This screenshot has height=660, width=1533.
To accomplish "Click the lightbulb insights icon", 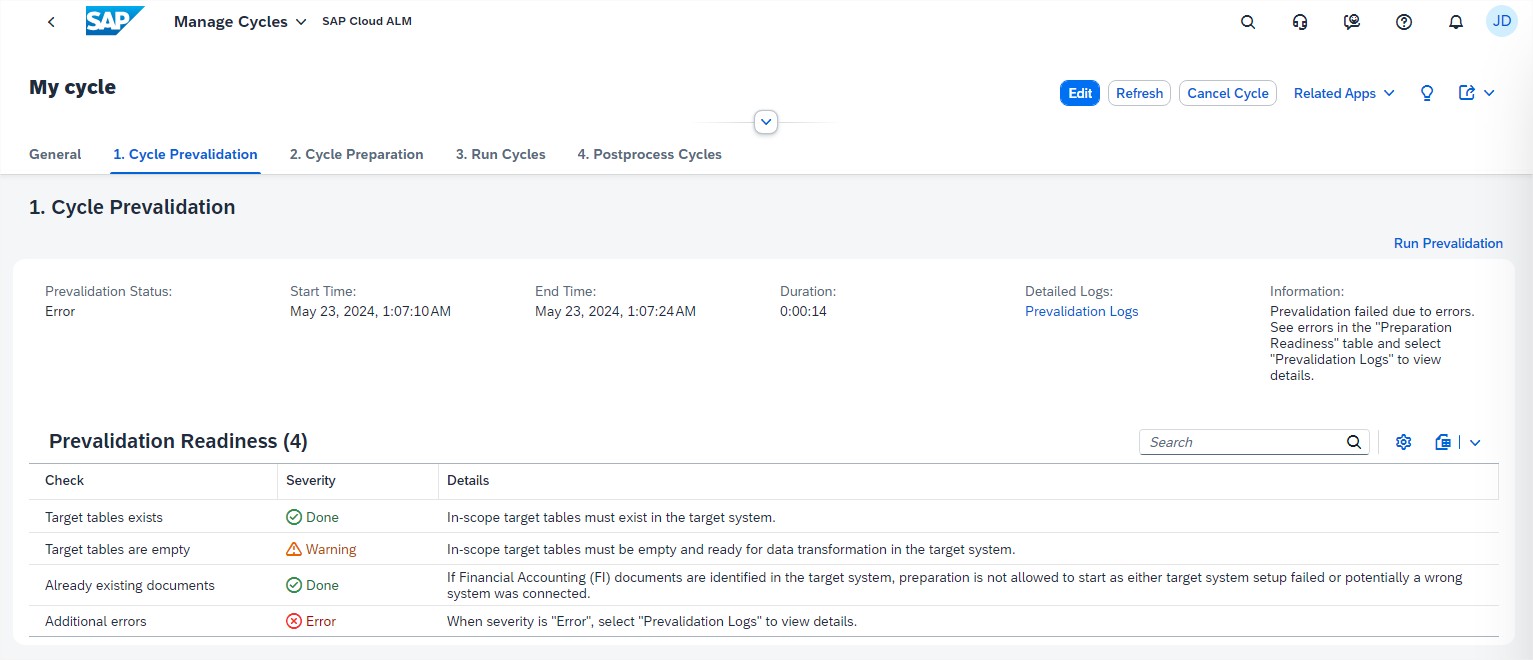I will (x=1427, y=93).
